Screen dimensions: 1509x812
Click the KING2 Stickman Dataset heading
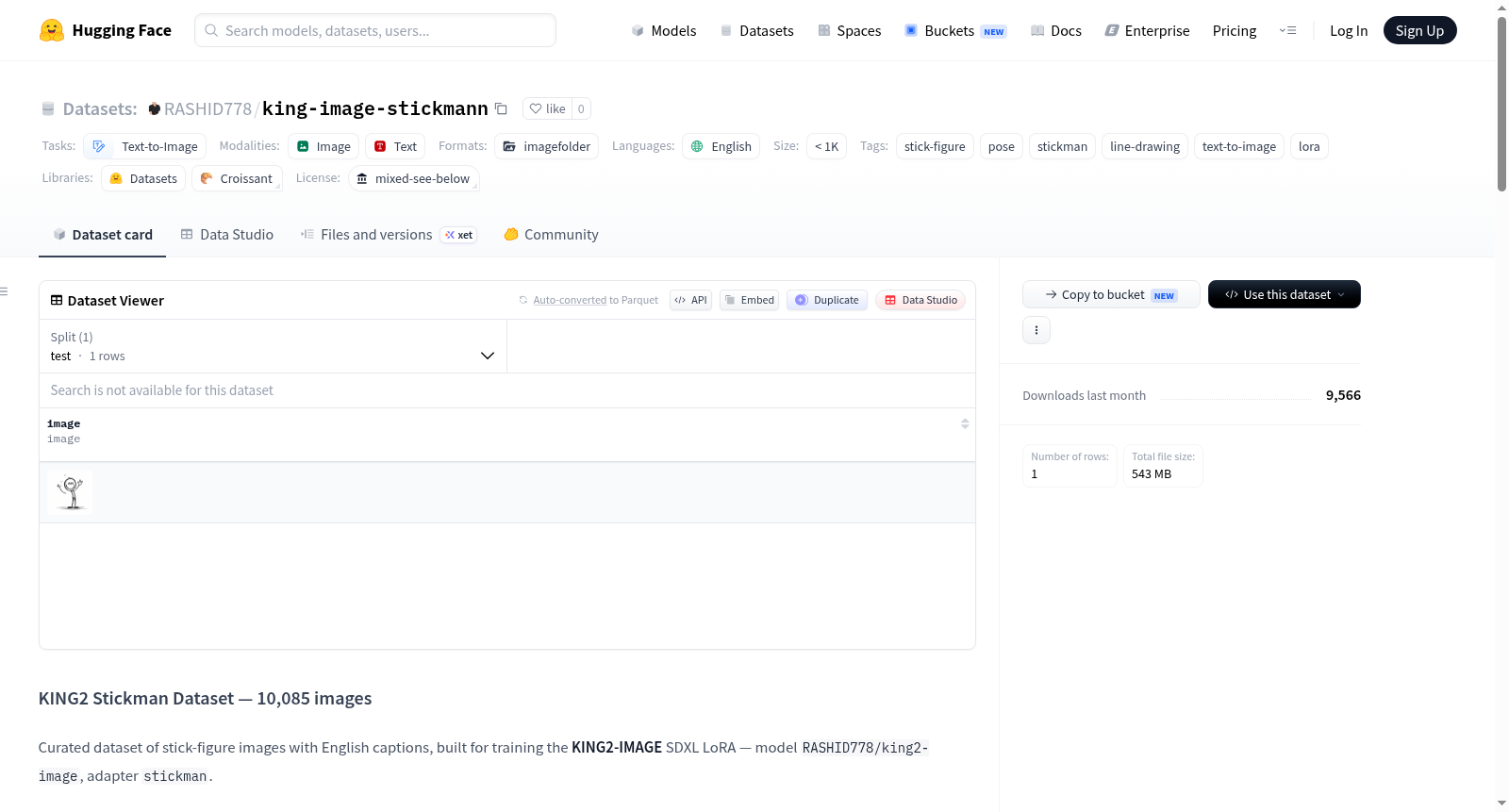click(x=205, y=699)
